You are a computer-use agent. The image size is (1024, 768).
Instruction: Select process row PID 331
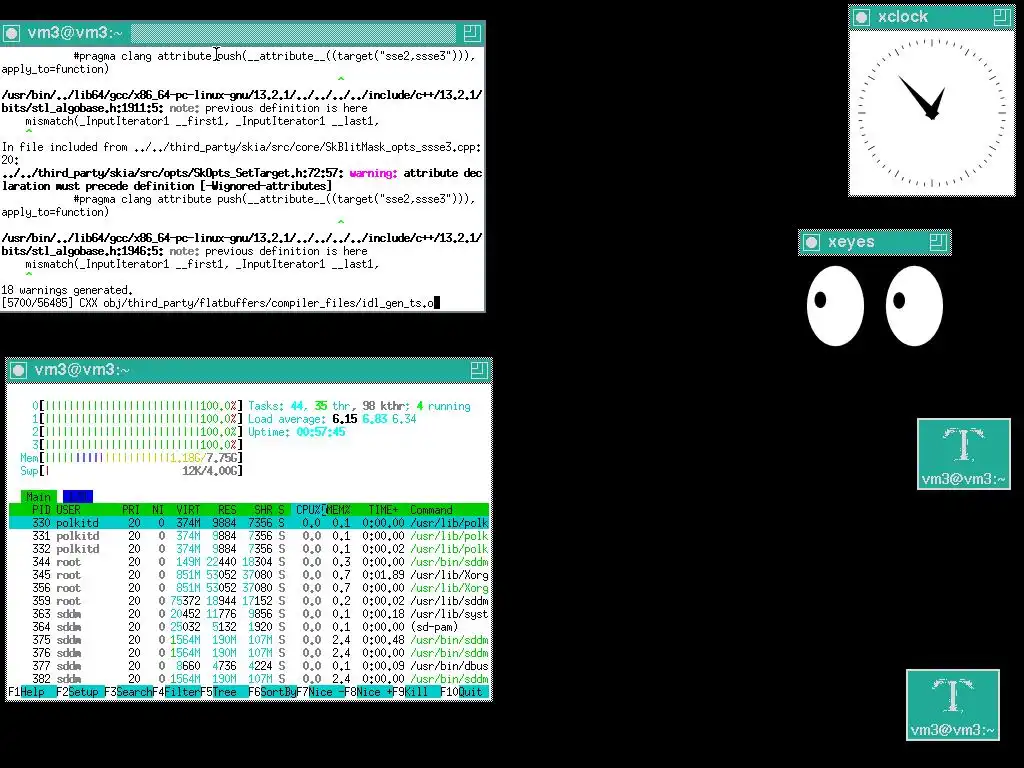click(249, 536)
